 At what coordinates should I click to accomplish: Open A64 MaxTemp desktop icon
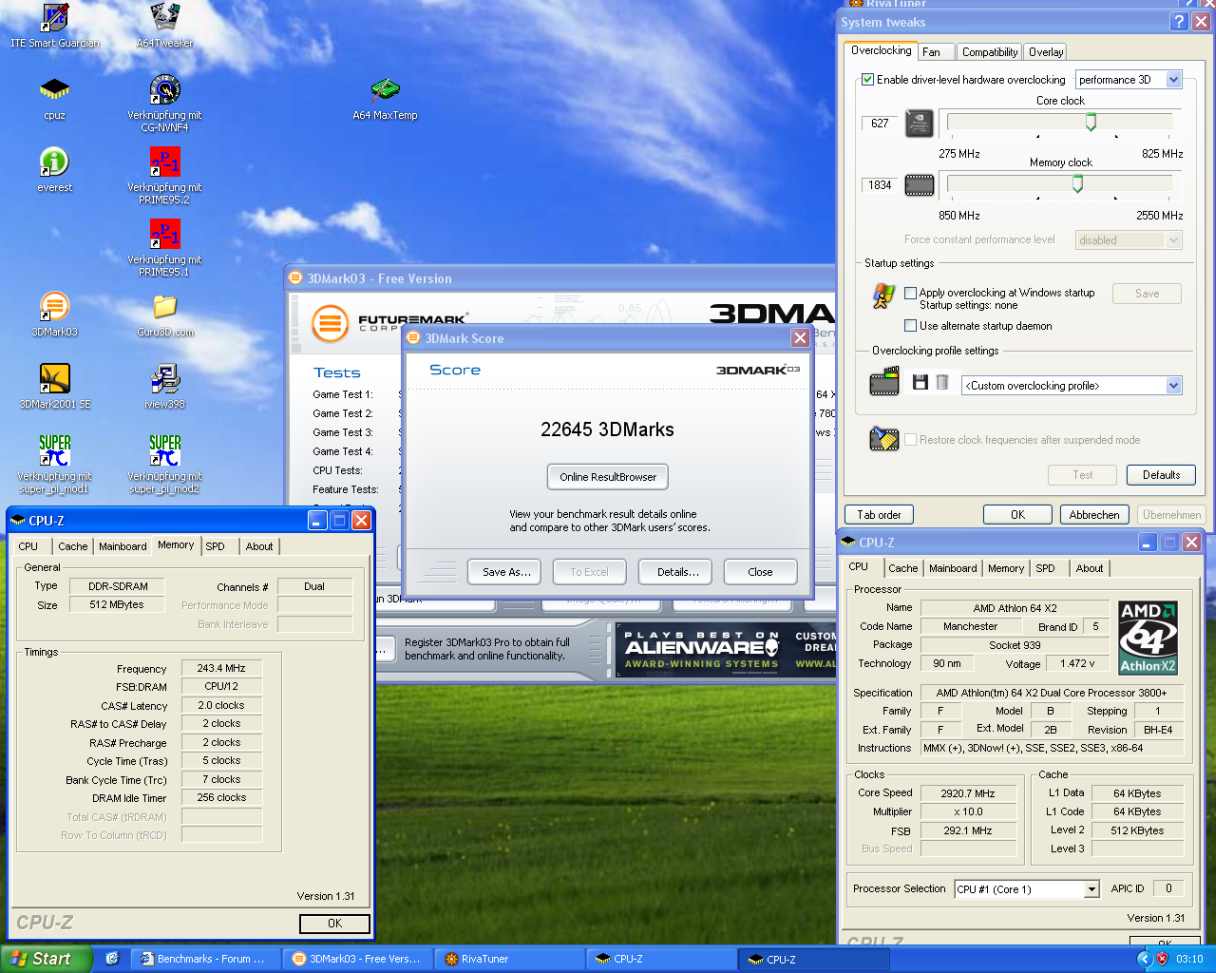point(385,90)
